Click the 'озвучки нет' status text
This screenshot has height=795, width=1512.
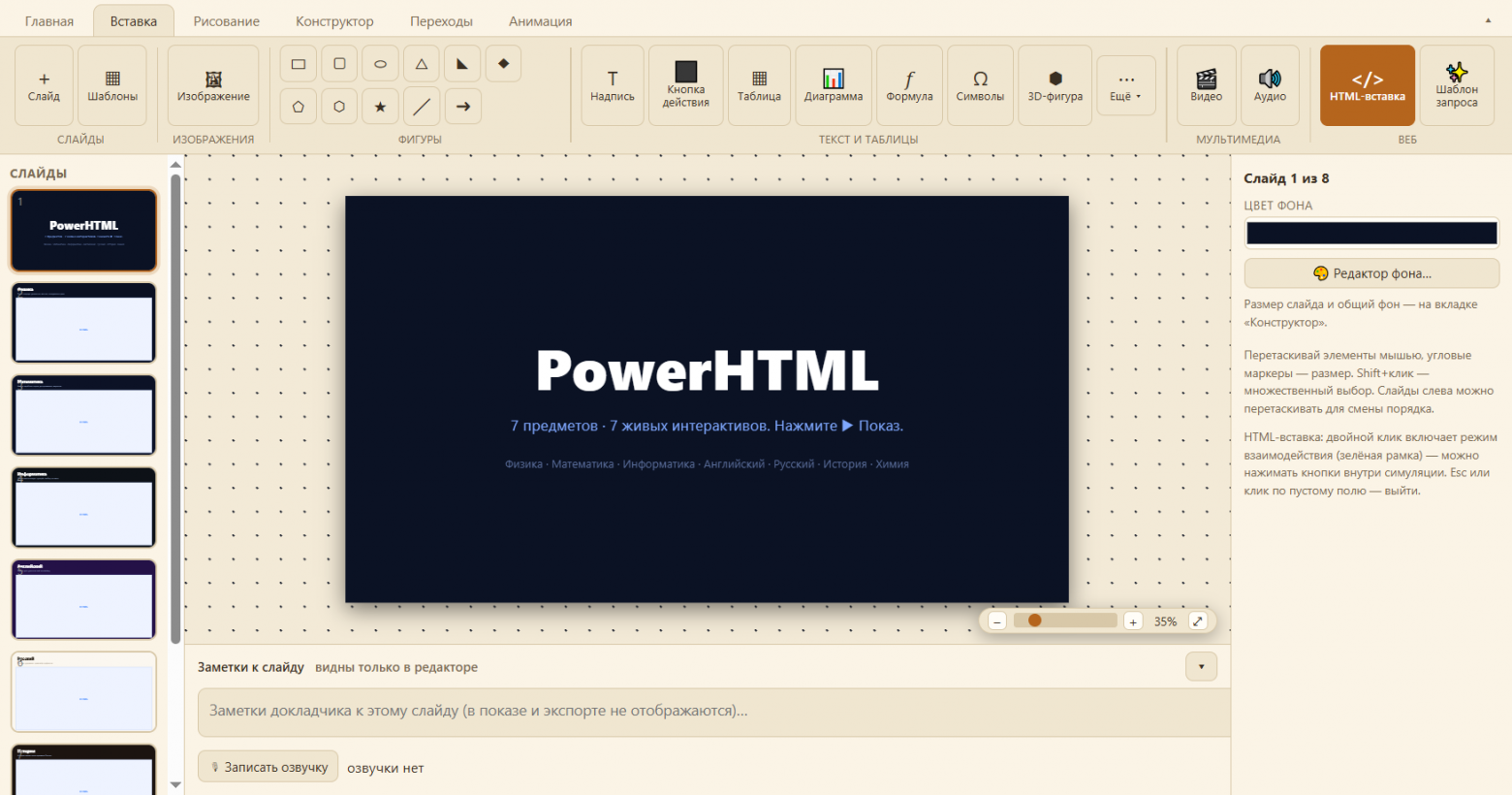click(386, 768)
